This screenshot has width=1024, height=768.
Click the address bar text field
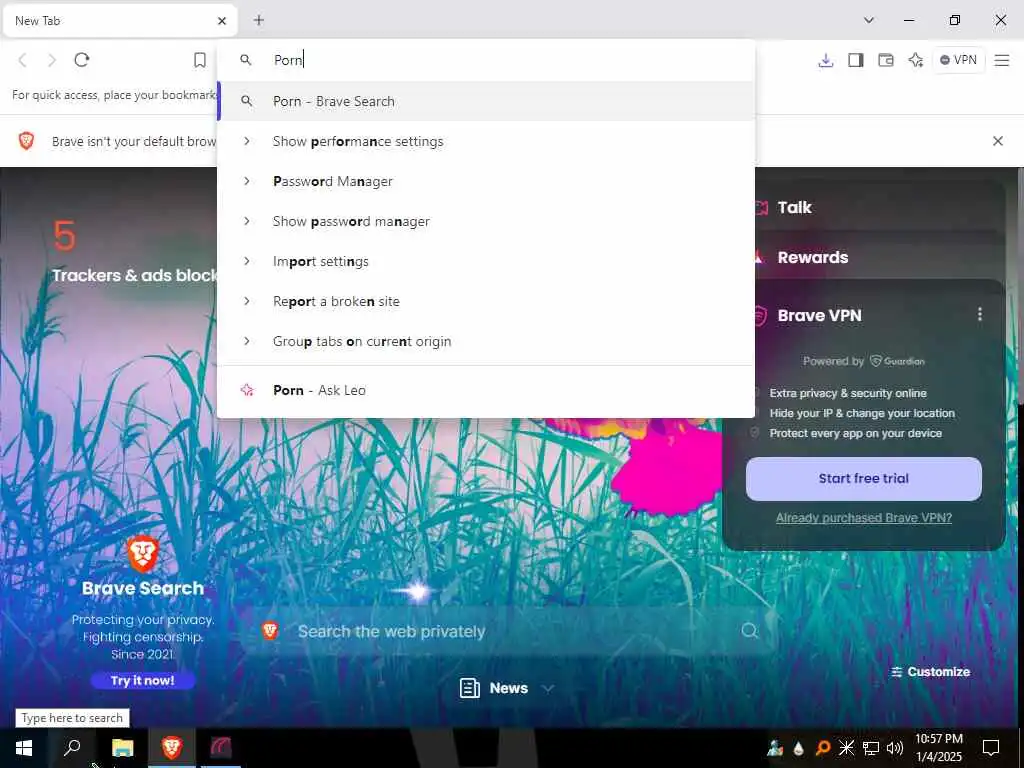pyautogui.click(x=486, y=60)
